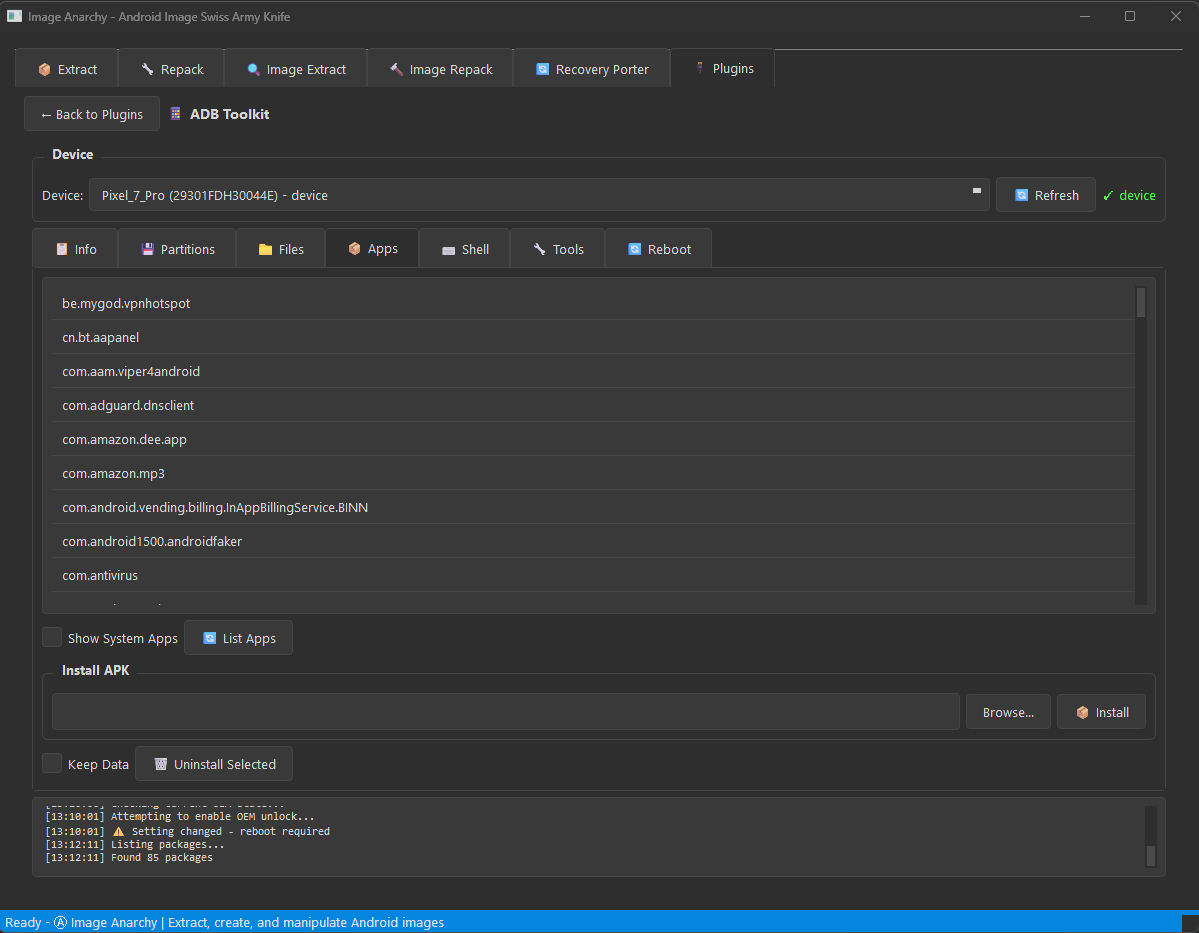1199x933 pixels.
Task: Click the Reboot arrows icon
Action: pyautogui.click(x=634, y=249)
